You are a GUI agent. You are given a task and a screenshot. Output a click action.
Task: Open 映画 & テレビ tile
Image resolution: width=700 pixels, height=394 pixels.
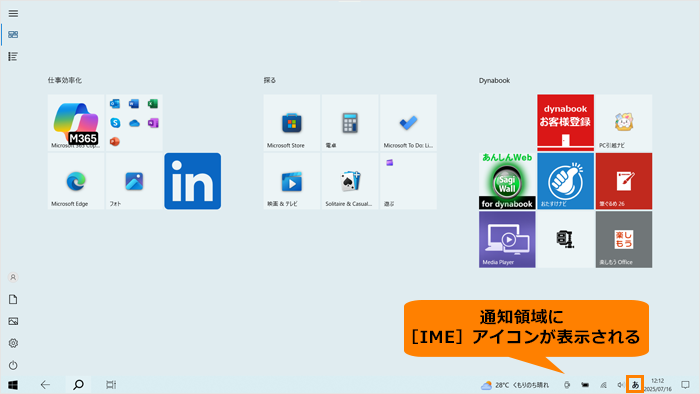(292, 181)
